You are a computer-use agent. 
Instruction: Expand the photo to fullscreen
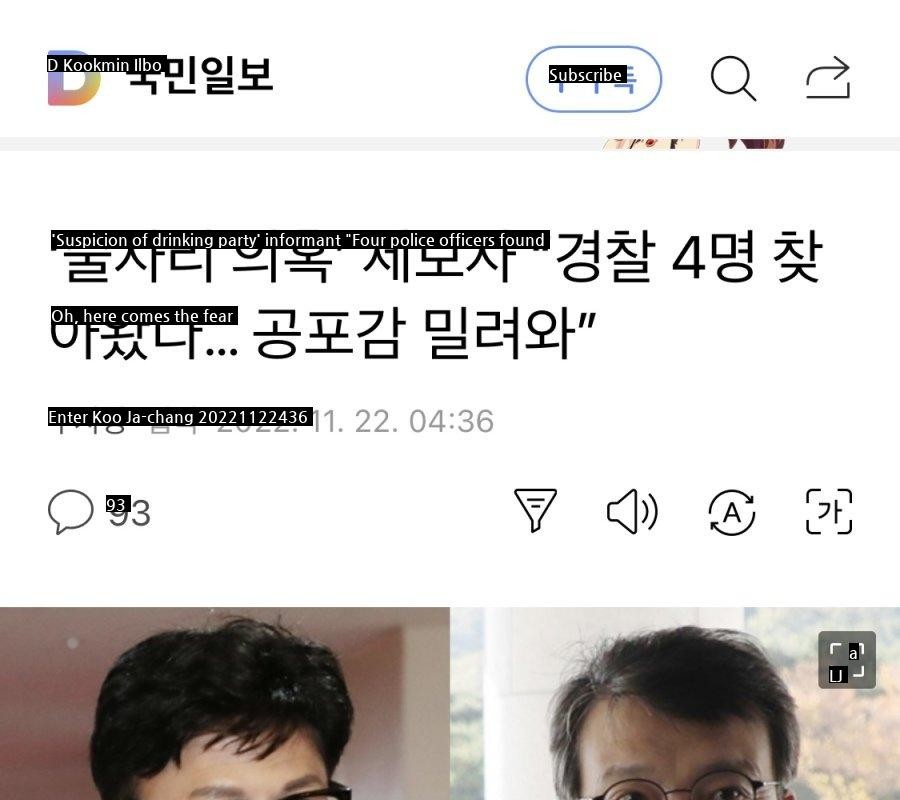click(847, 659)
